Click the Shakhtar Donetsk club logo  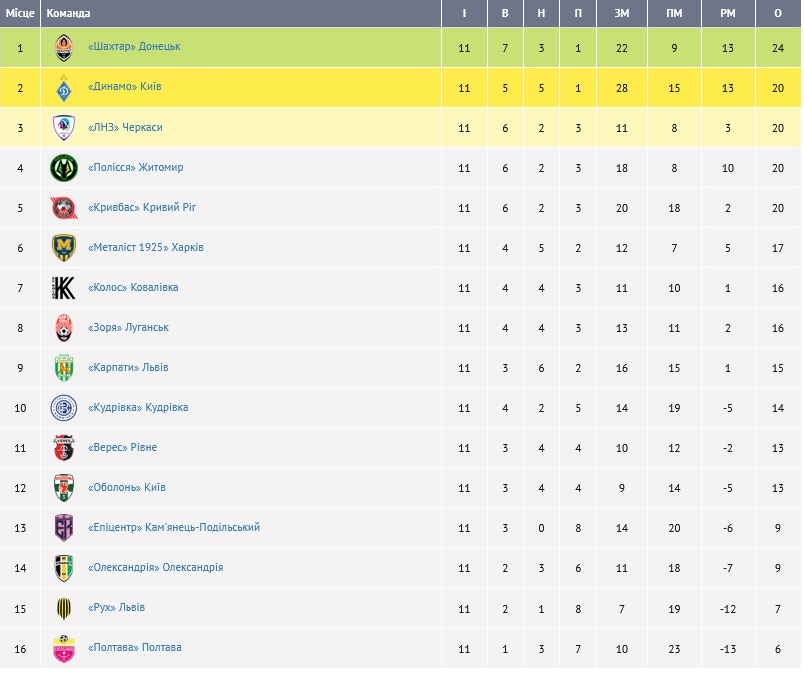click(x=64, y=47)
